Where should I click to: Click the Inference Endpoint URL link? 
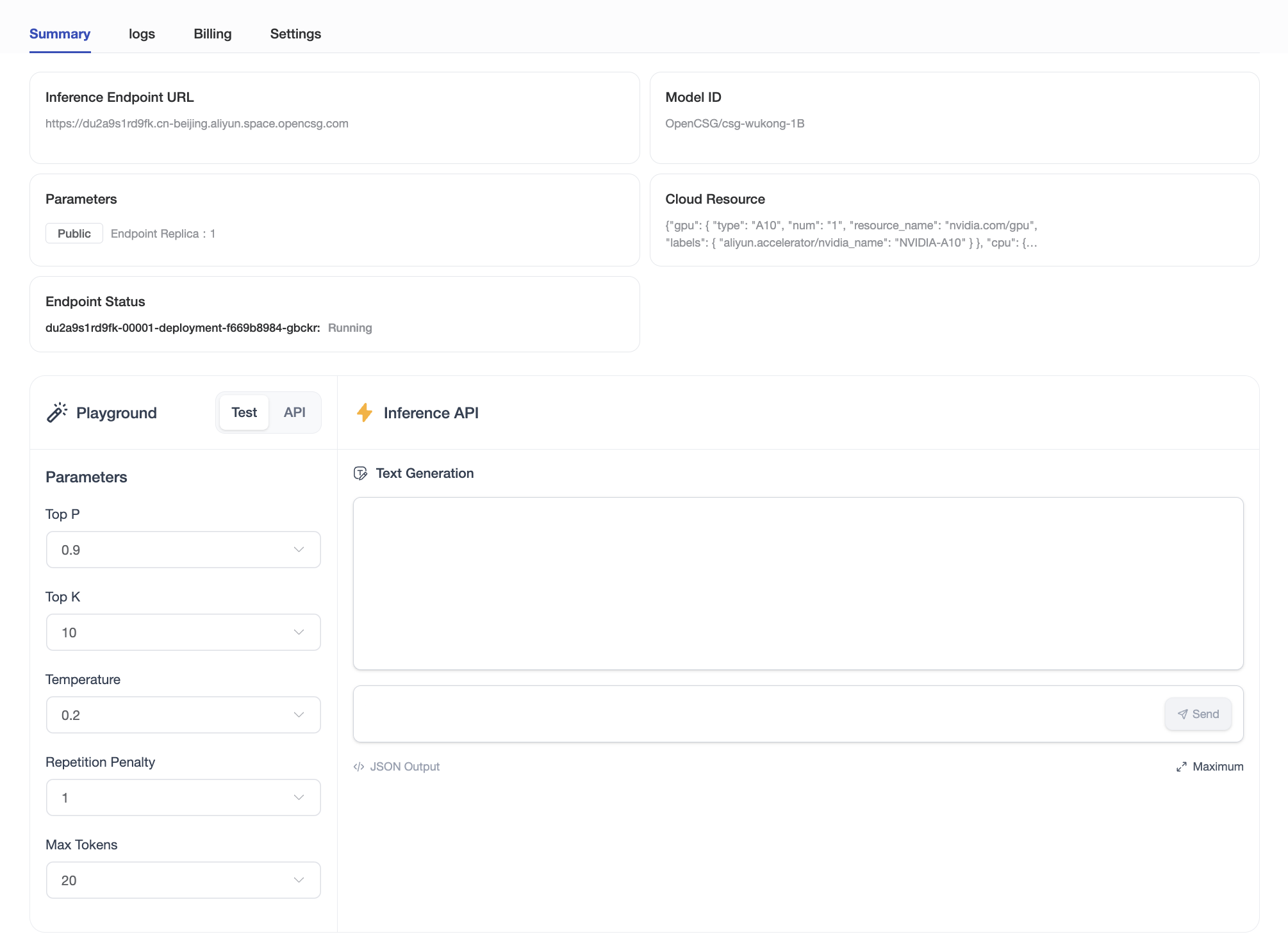197,124
